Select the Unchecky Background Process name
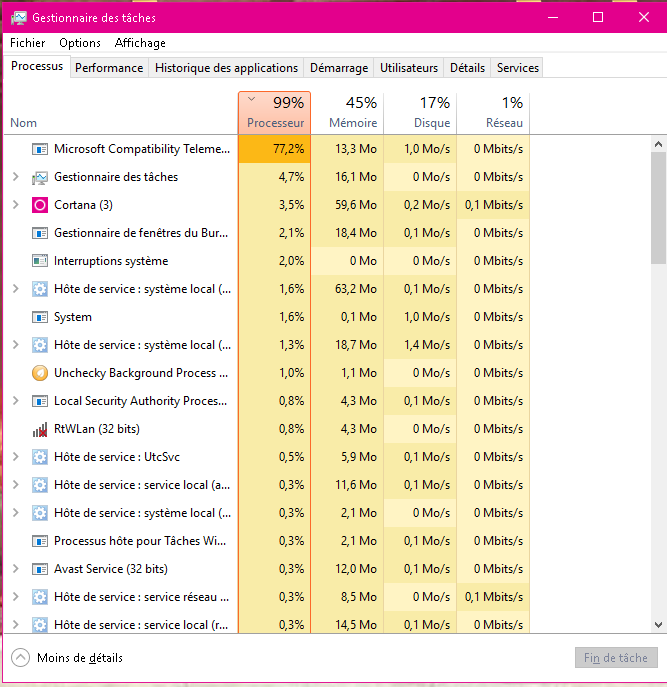 click(141, 373)
